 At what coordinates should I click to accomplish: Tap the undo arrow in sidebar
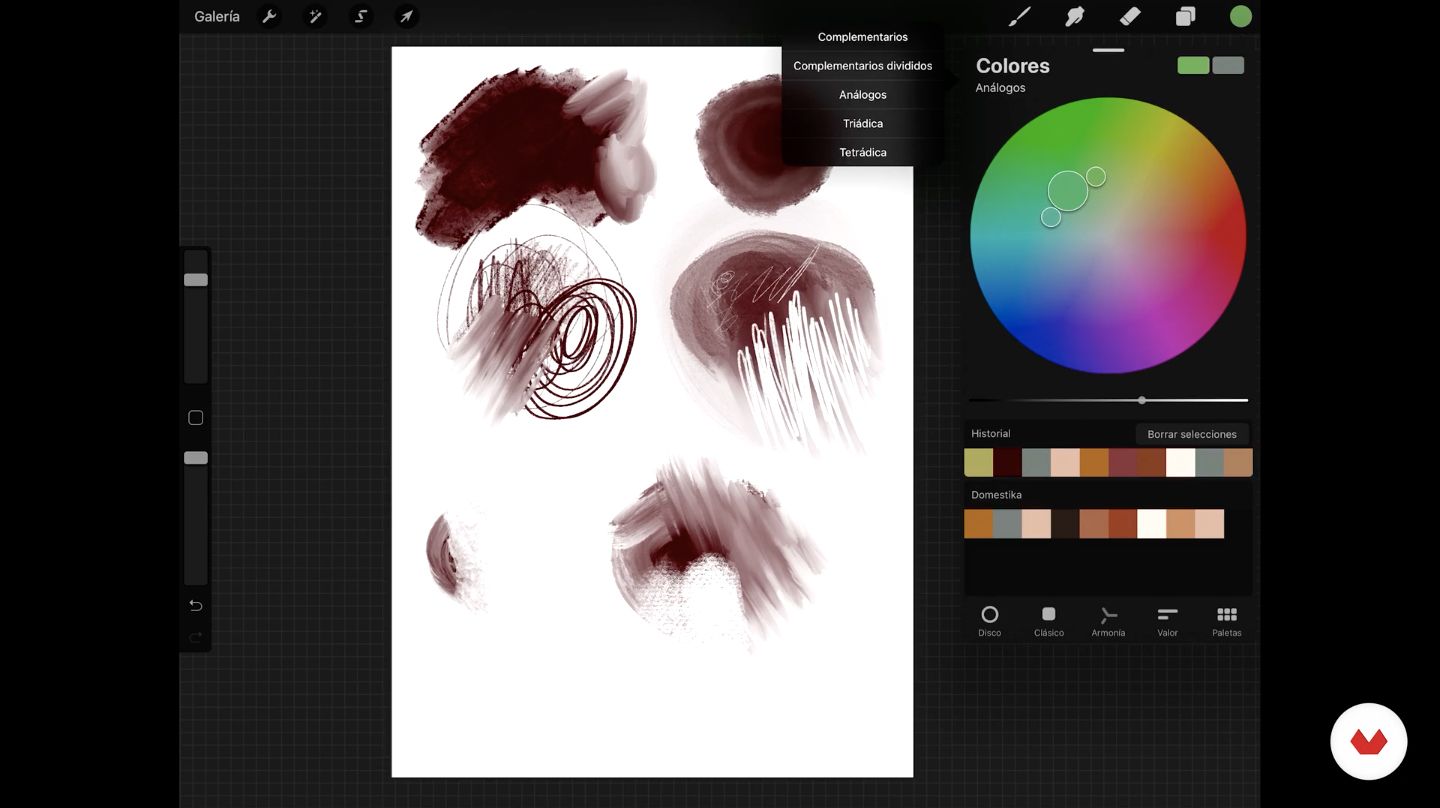(x=196, y=605)
